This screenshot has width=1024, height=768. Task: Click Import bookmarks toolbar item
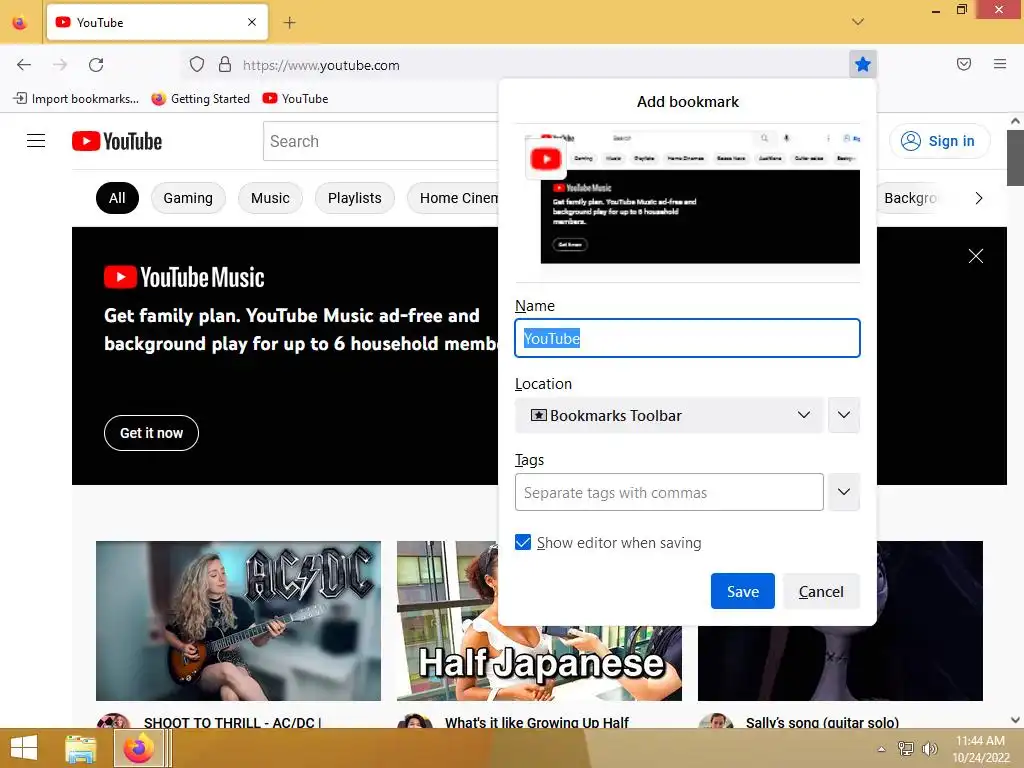[76, 99]
